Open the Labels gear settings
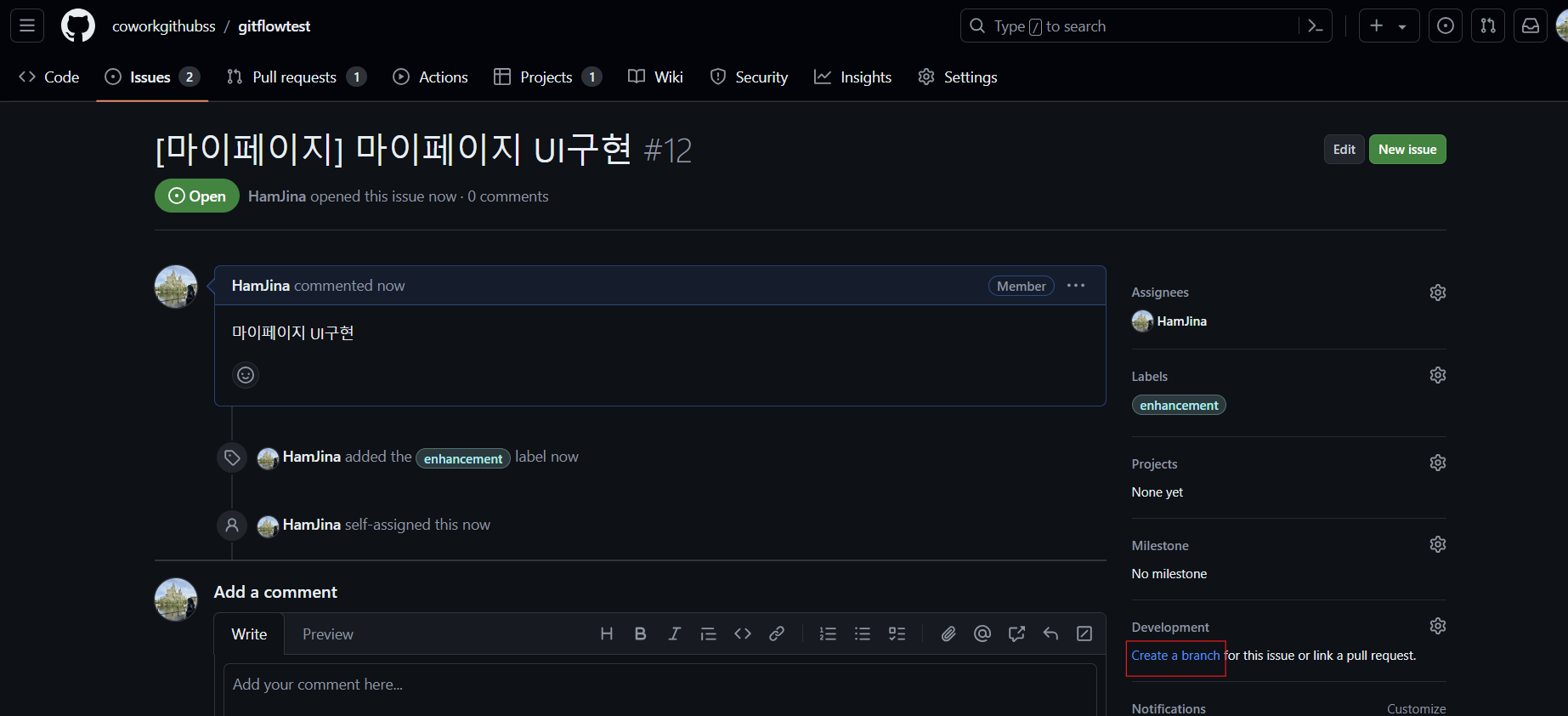Viewport: 1568px width, 716px height. pyautogui.click(x=1438, y=375)
